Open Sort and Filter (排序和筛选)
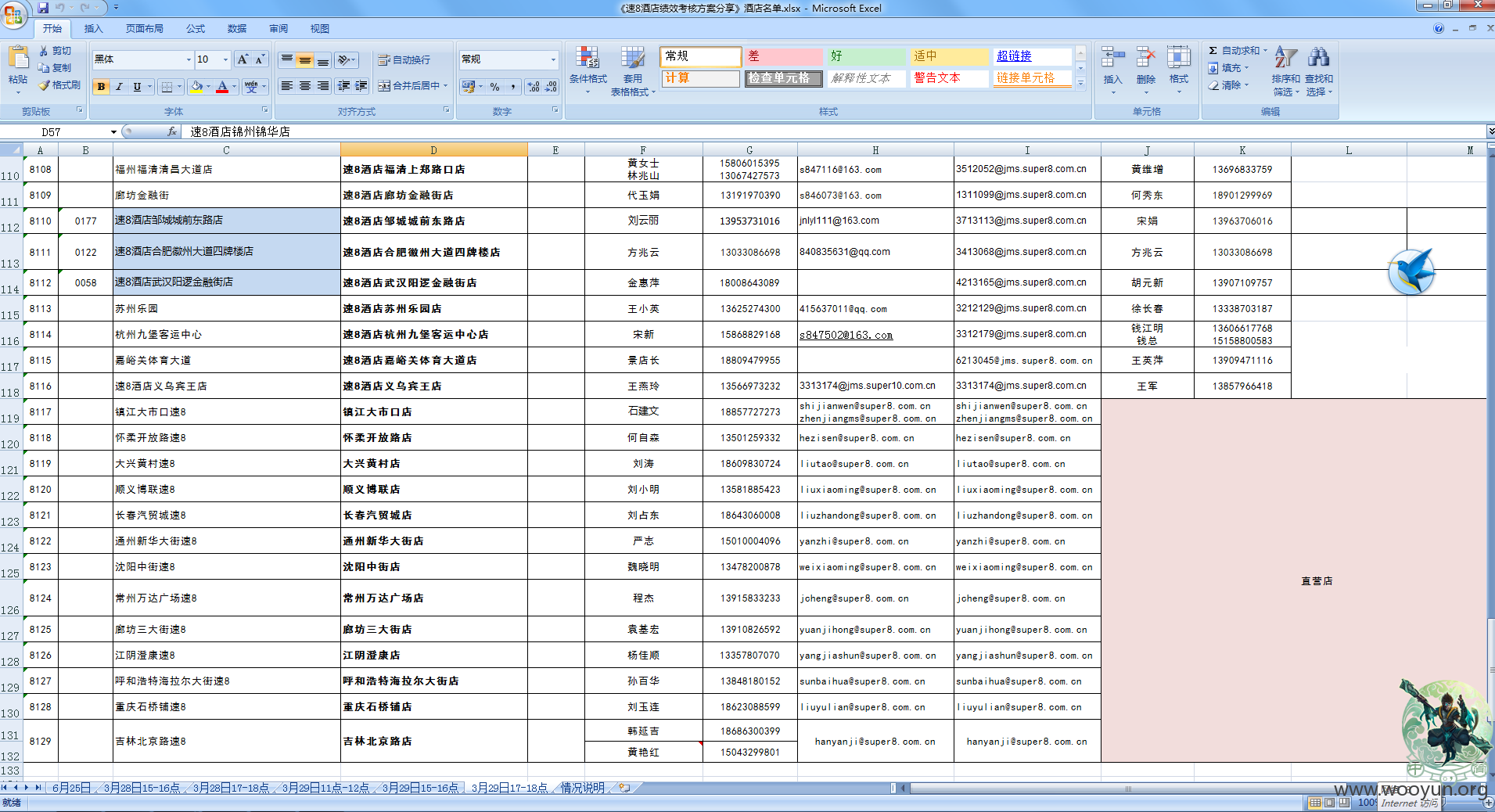 pyautogui.click(x=1286, y=70)
